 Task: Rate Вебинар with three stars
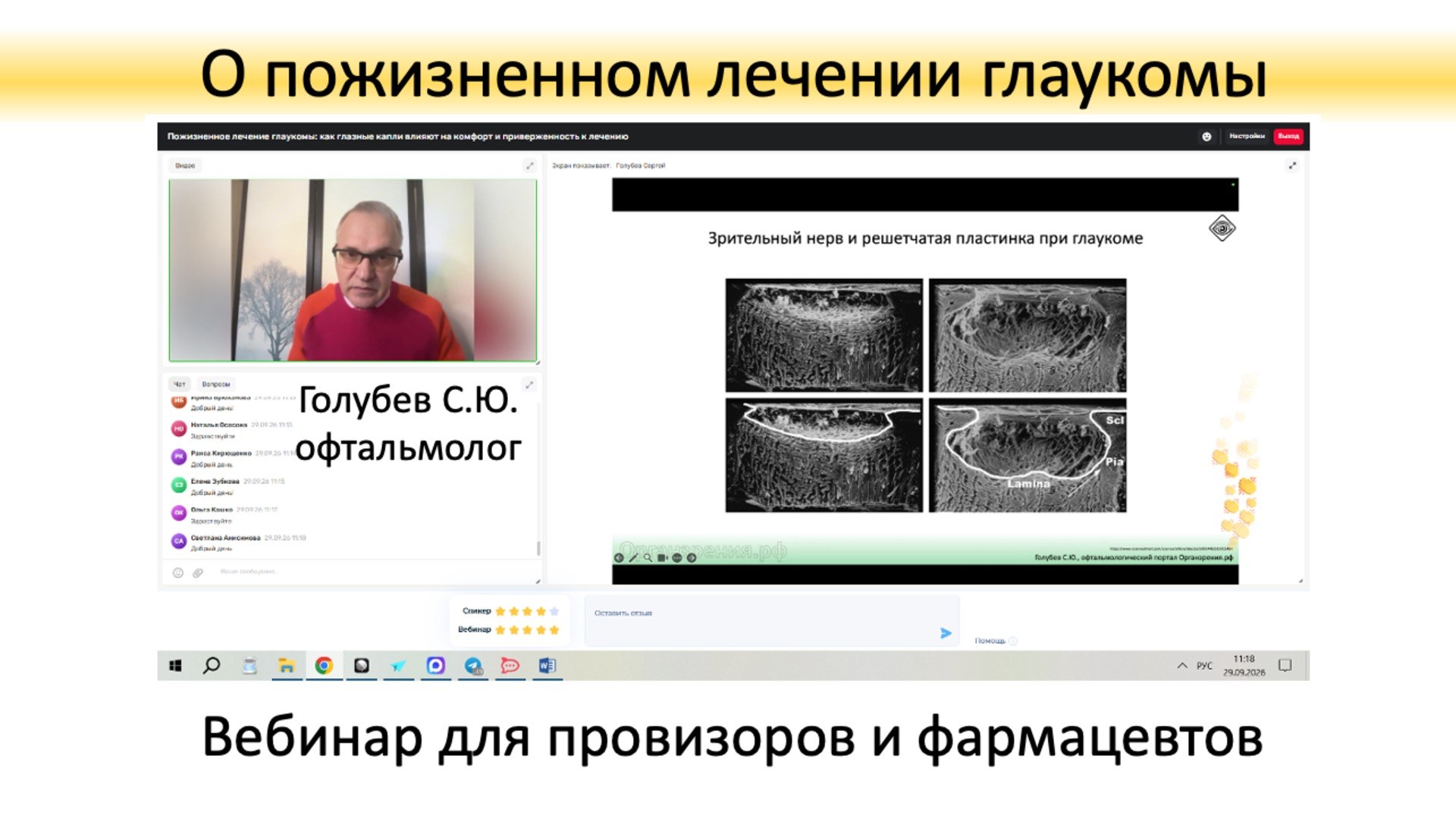pyautogui.click(x=528, y=630)
